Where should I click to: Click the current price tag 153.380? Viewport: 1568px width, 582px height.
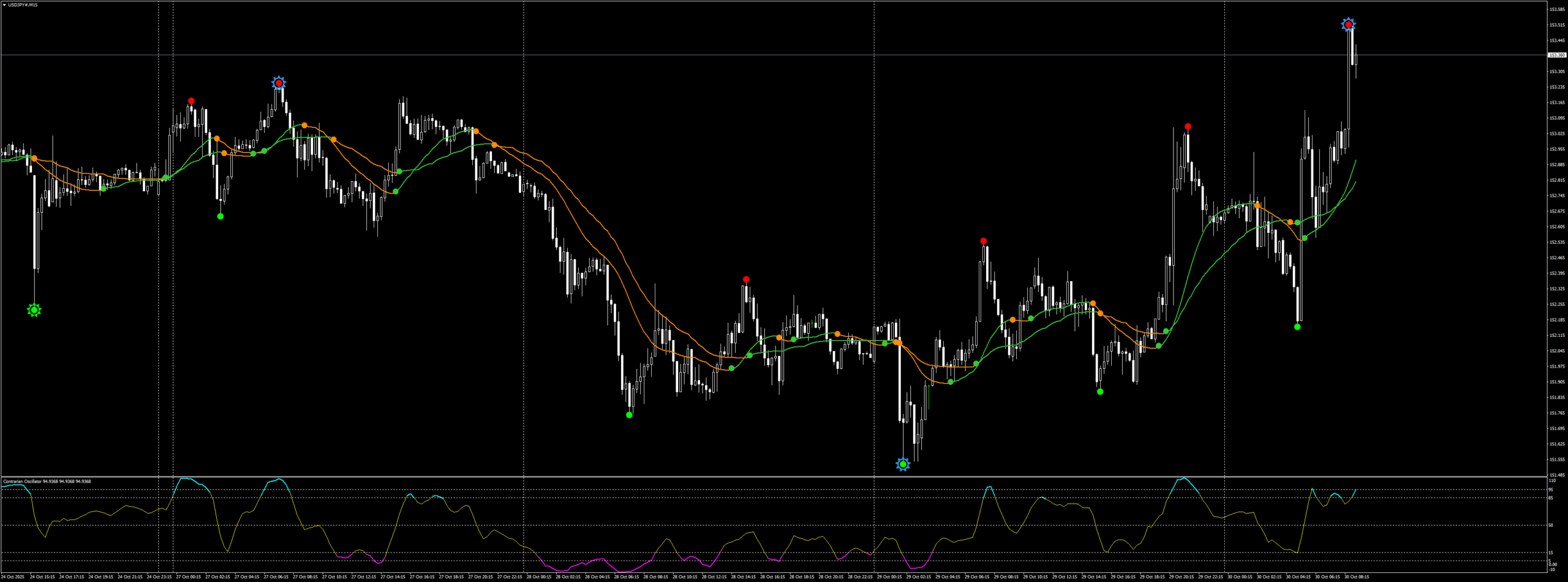coord(1557,55)
